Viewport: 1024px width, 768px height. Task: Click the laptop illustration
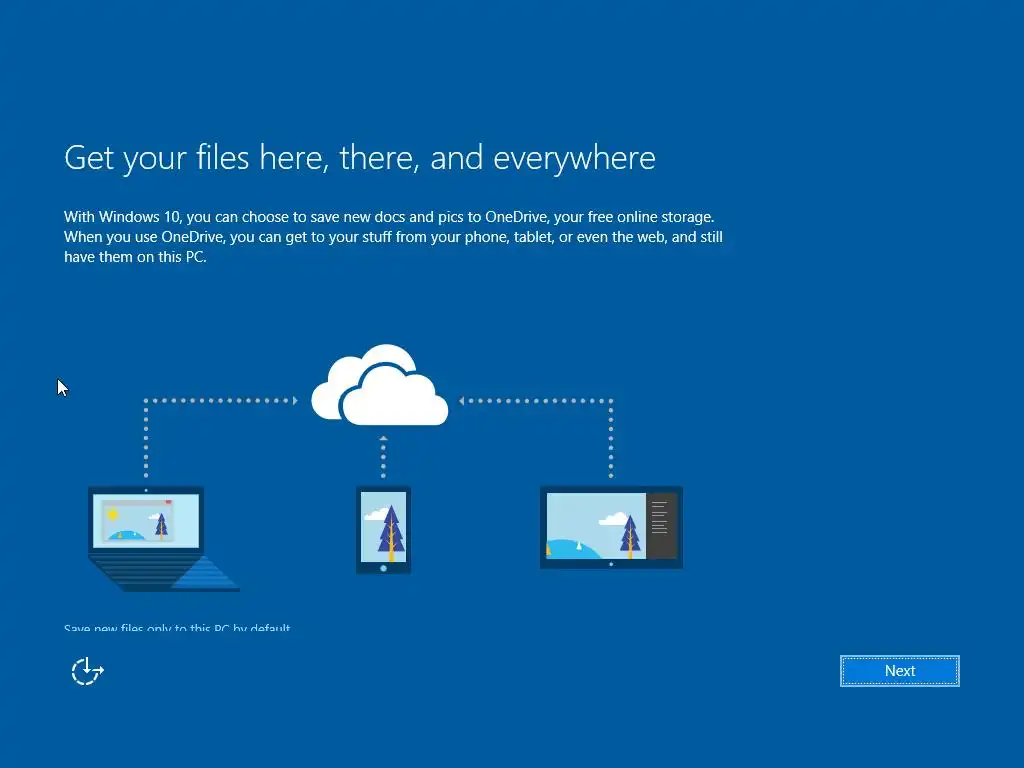click(x=163, y=539)
